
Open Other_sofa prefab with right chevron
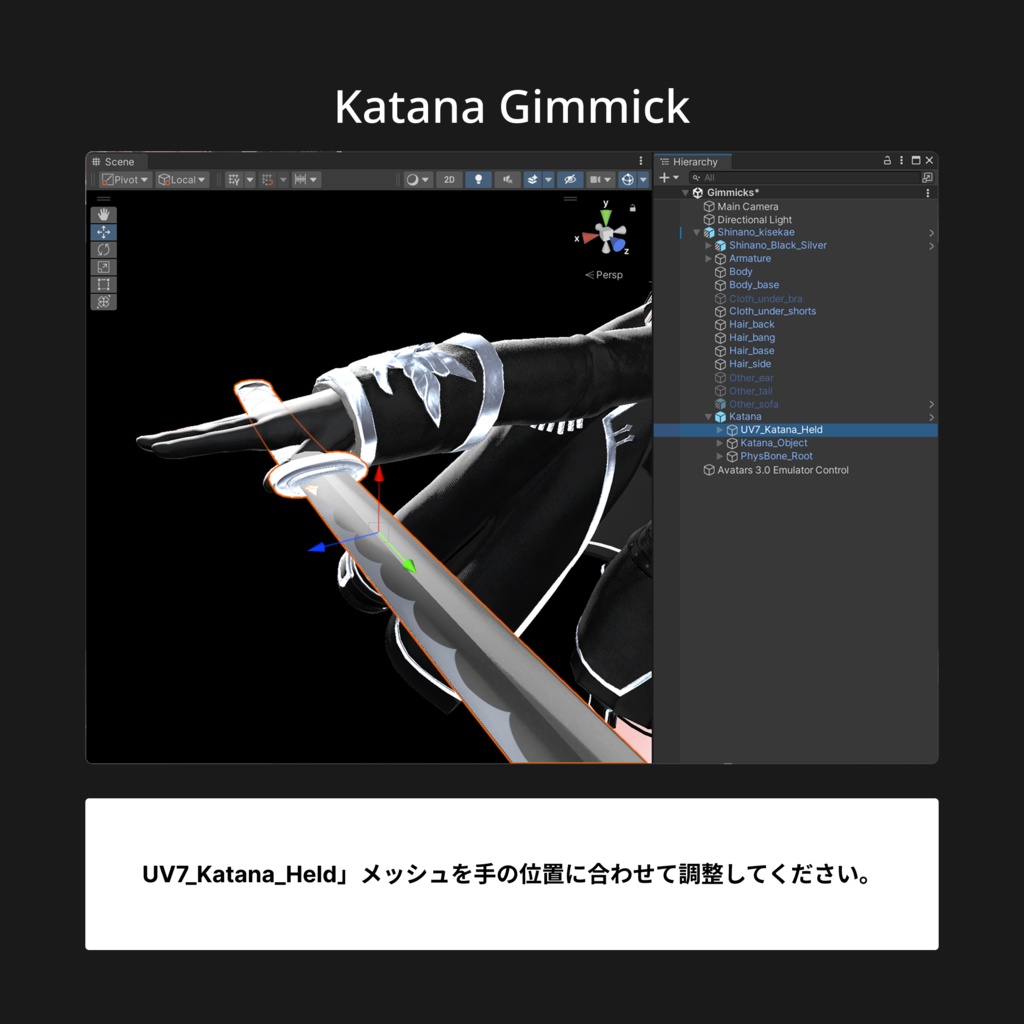pos(931,404)
